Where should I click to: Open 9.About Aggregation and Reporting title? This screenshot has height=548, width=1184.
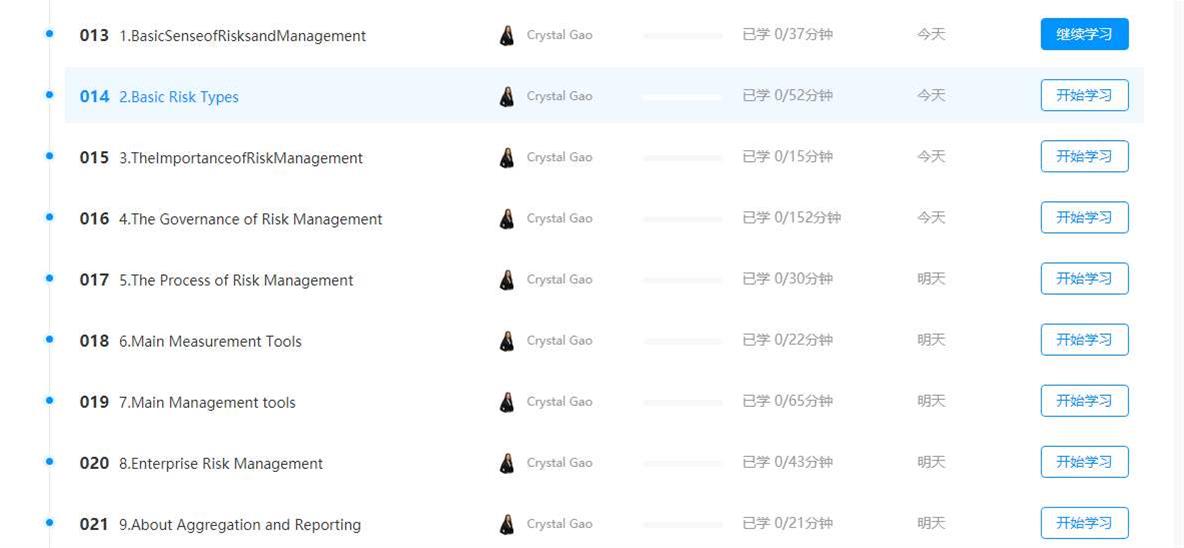tap(240, 525)
